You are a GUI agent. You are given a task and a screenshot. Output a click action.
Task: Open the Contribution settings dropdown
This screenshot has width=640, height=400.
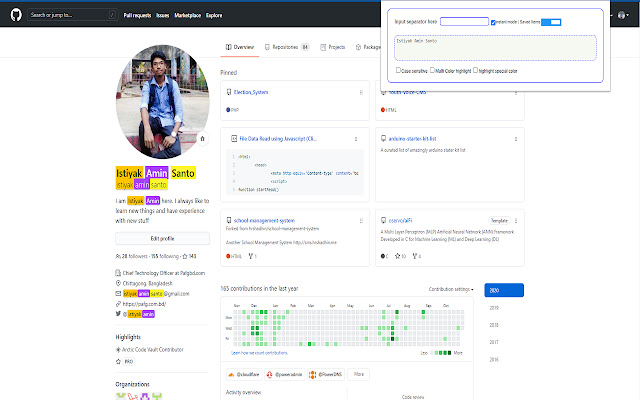pos(452,289)
